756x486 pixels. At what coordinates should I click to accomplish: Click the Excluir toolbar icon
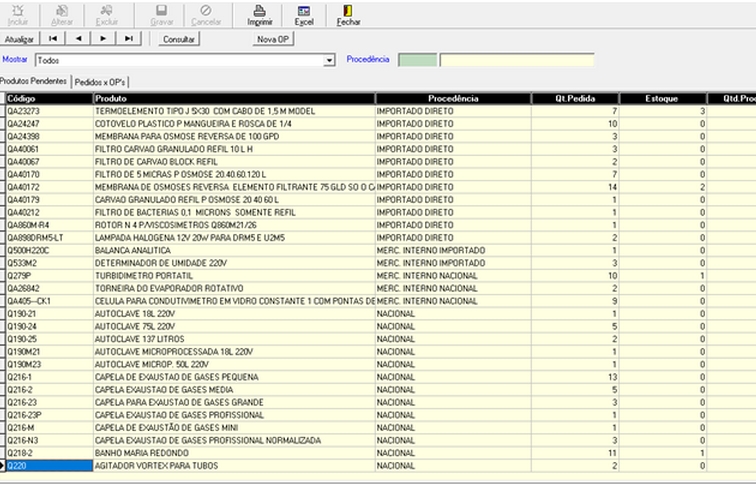[107, 15]
